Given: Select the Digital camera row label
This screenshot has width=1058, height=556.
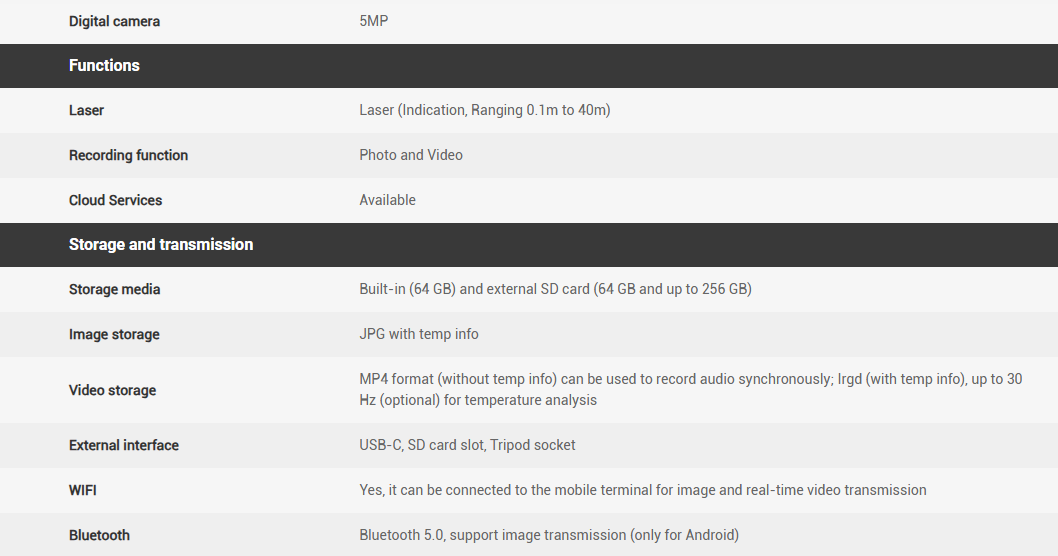Looking at the screenshot, I should [114, 21].
